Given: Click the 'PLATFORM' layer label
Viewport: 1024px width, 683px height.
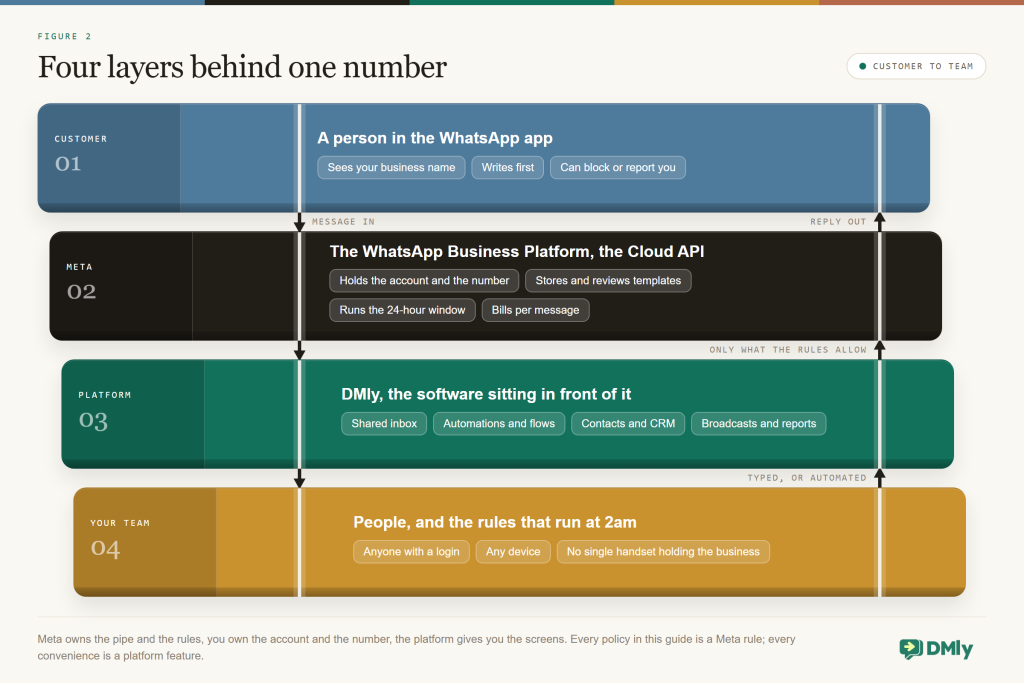Looking at the screenshot, I should (x=105, y=395).
